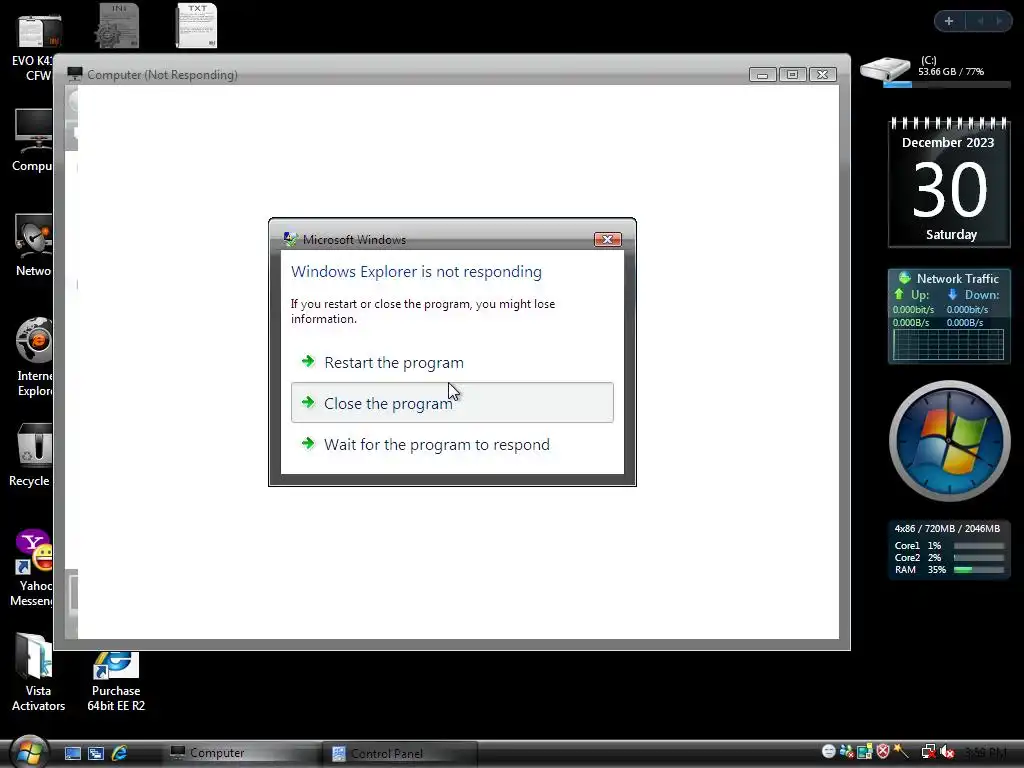
Task: Click the red shield security tray icon
Action: coord(883,752)
